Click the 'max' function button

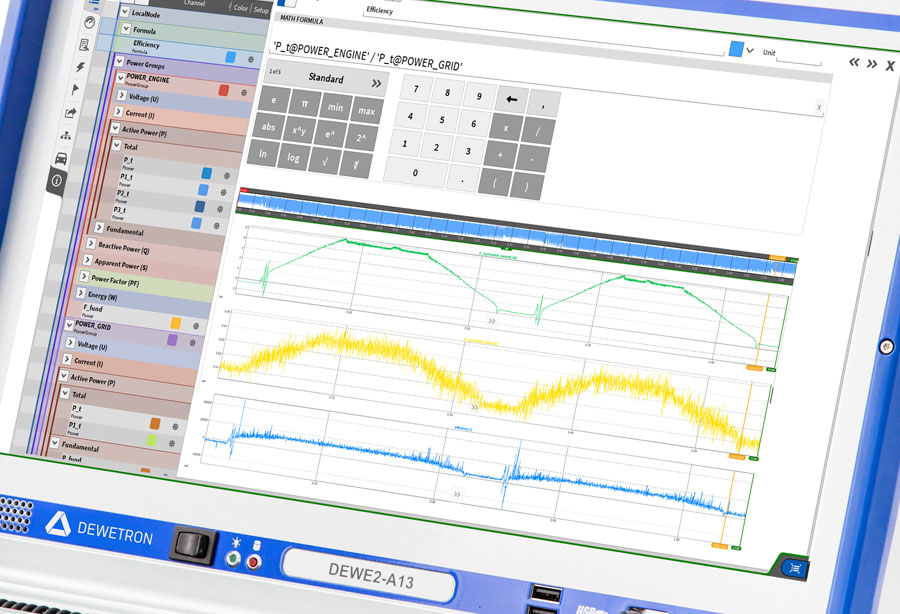[366, 111]
